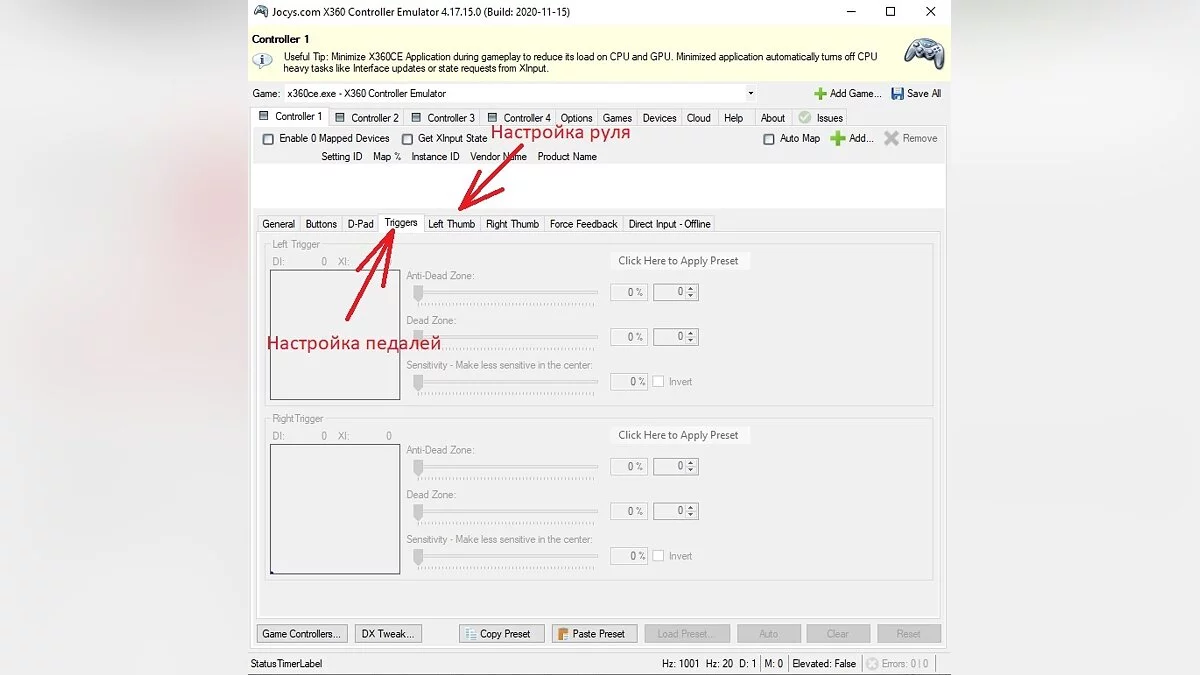Click the green plus Add device icon
The image size is (1200, 675).
pyautogui.click(x=838, y=139)
